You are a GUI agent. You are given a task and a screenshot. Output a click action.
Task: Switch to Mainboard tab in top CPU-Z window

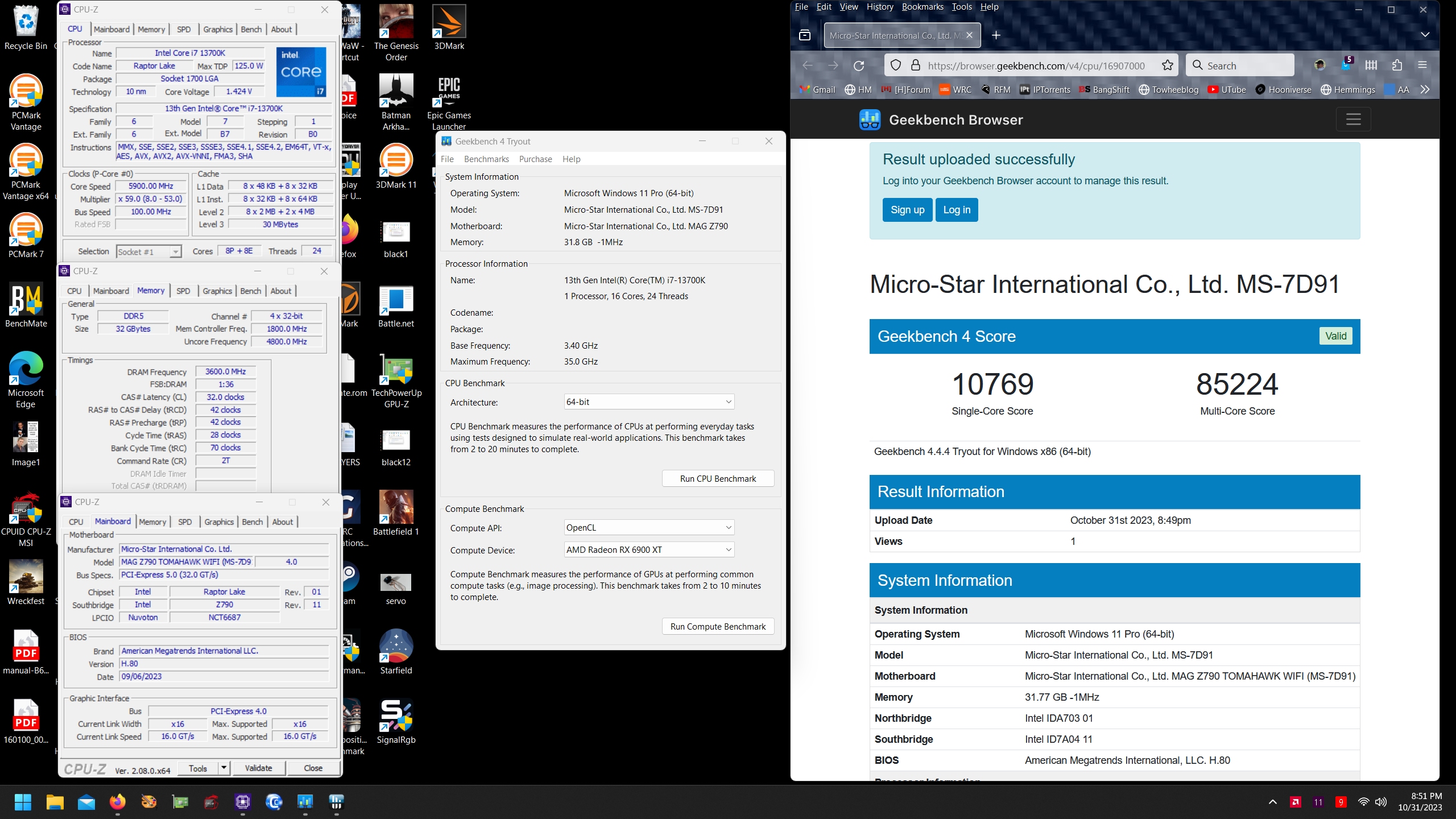click(111, 30)
